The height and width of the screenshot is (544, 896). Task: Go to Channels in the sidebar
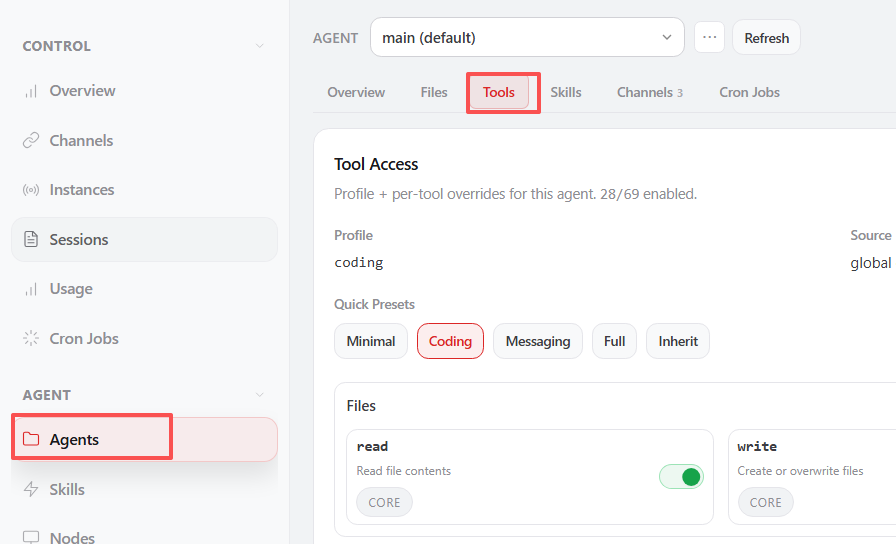coord(144,141)
